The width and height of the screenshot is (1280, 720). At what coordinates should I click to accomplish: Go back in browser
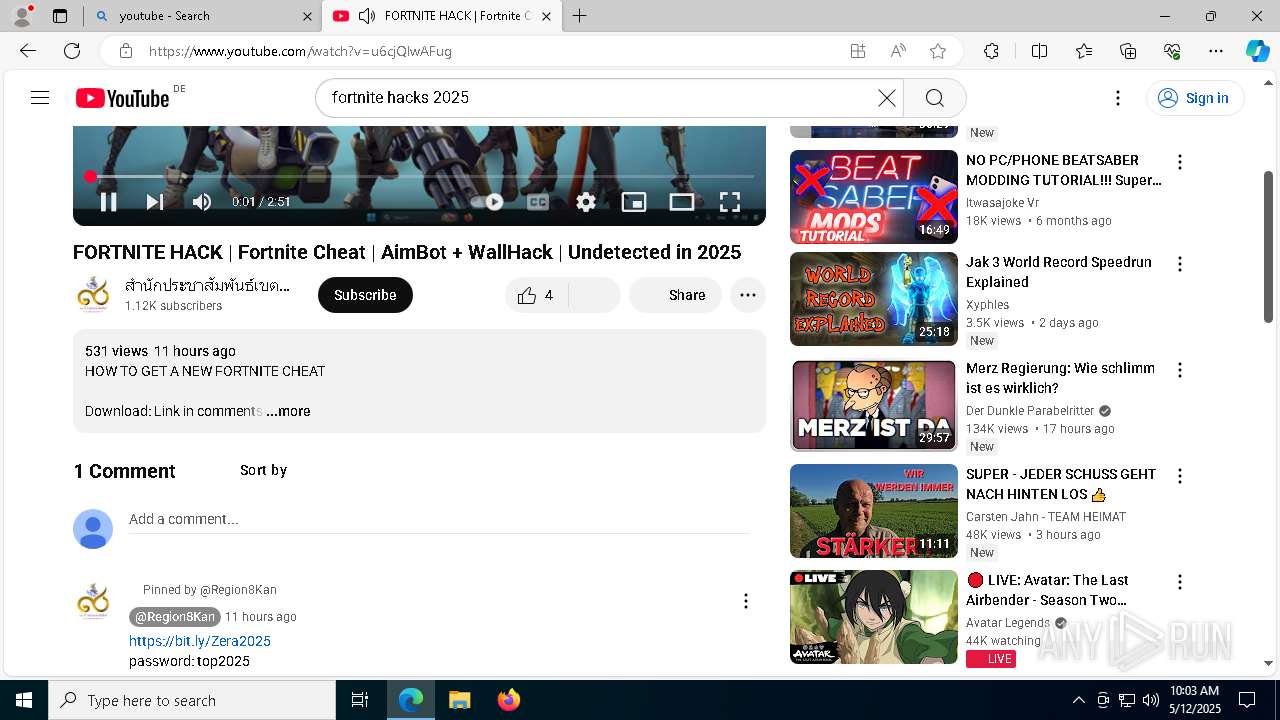pos(28,51)
